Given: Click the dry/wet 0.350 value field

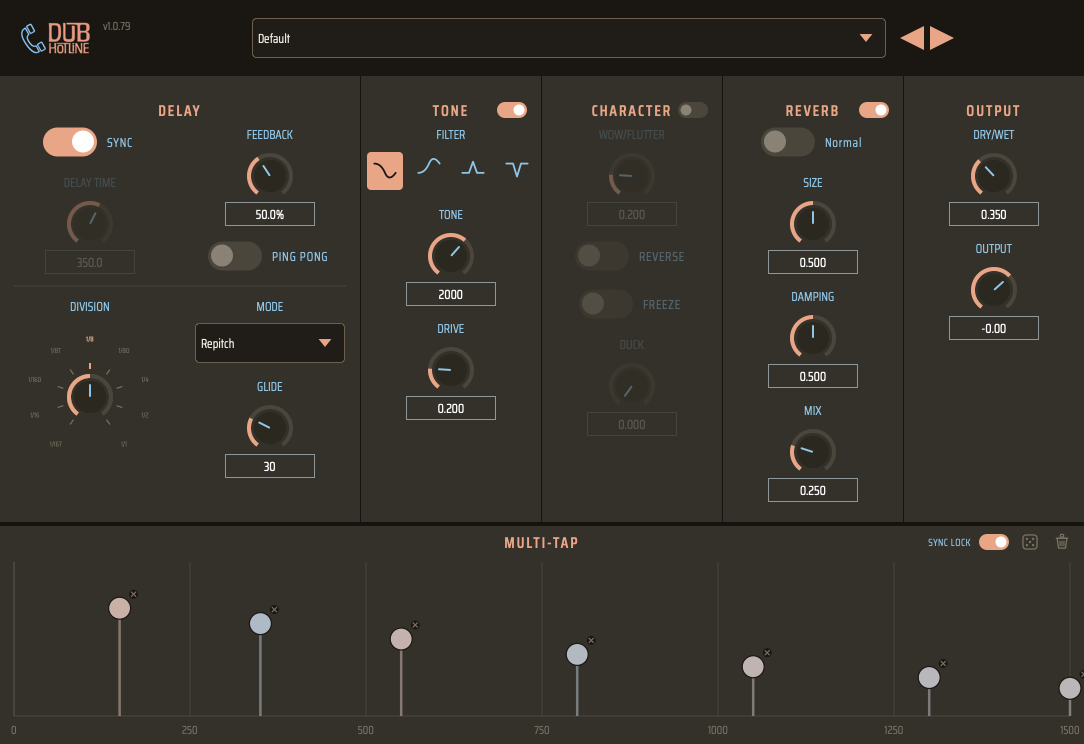Looking at the screenshot, I should pyautogui.click(x=993, y=214).
